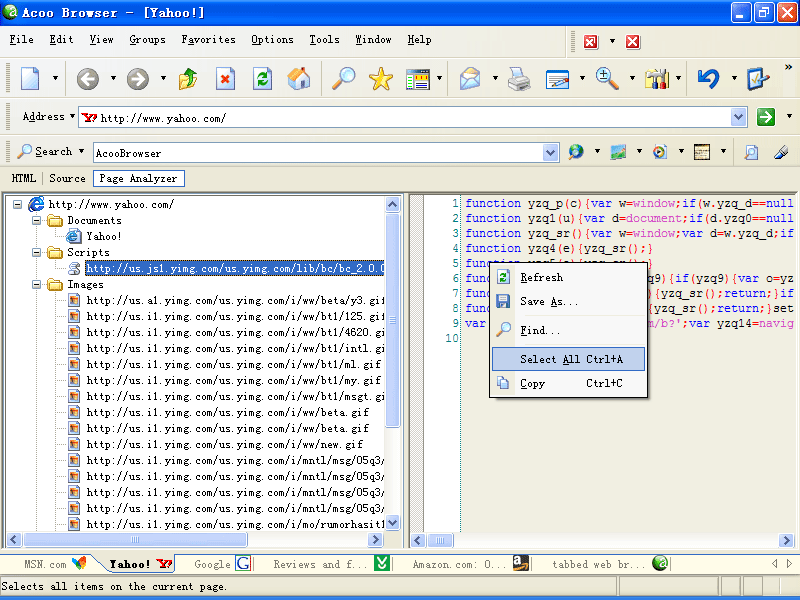Collapse the Images folder node
The width and height of the screenshot is (800, 600).
coord(36,284)
